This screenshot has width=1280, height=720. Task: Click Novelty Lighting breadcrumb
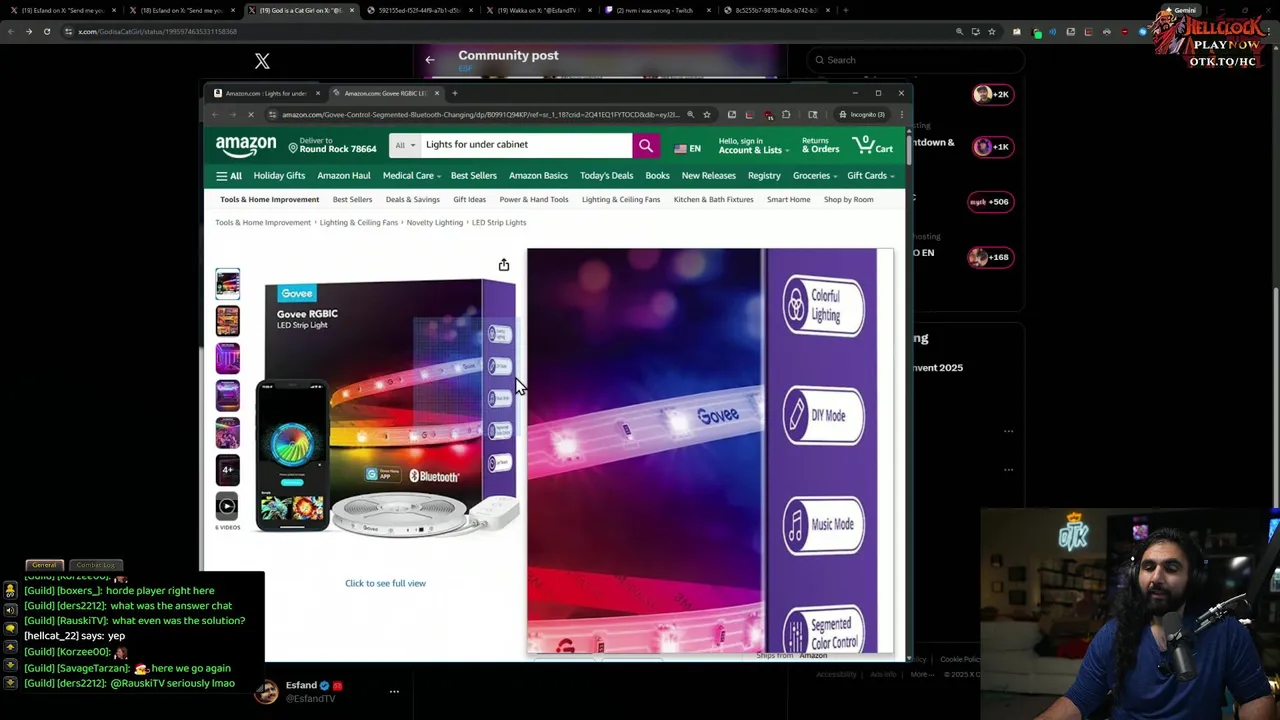click(434, 223)
